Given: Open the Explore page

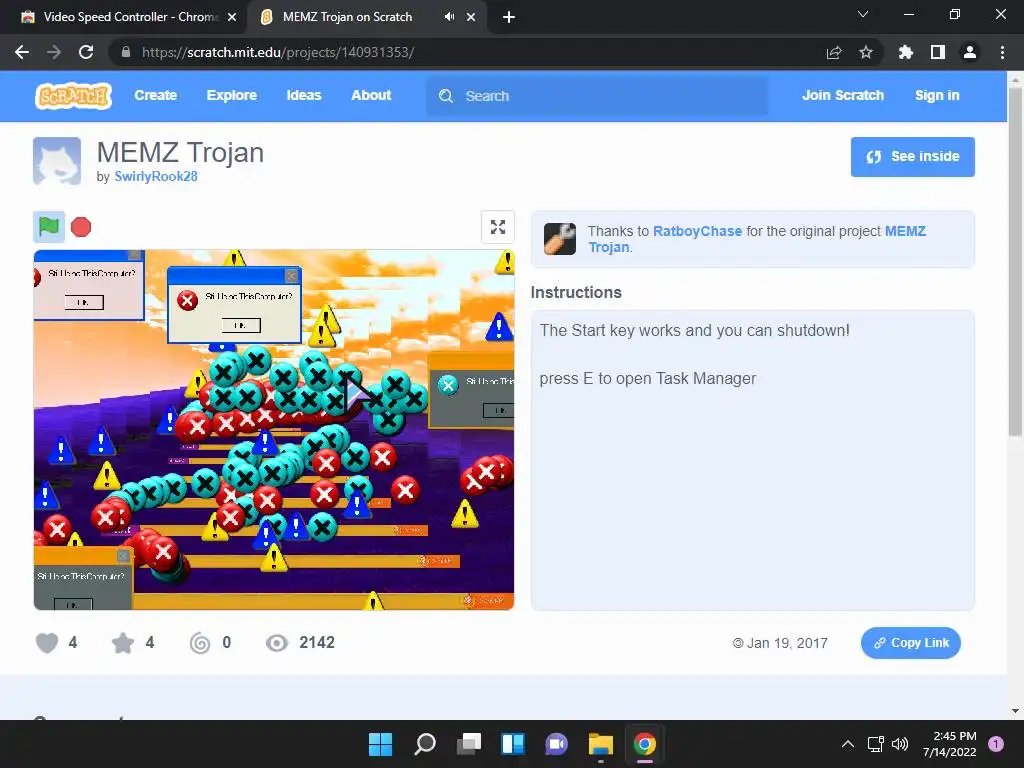Looking at the screenshot, I should pos(232,95).
